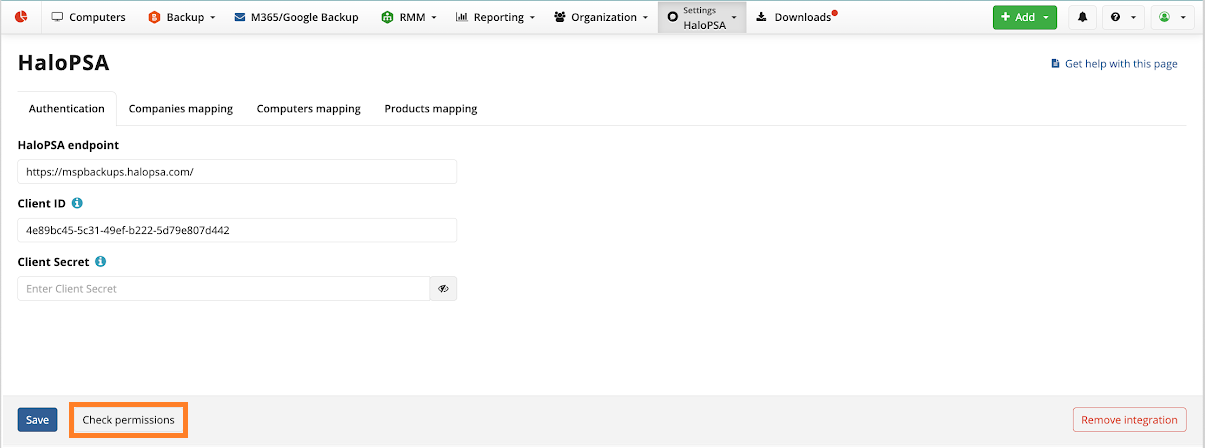Click Check permissions button
Image resolution: width=1205 pixels, height=448 pixels.
(x=128, y=420)
